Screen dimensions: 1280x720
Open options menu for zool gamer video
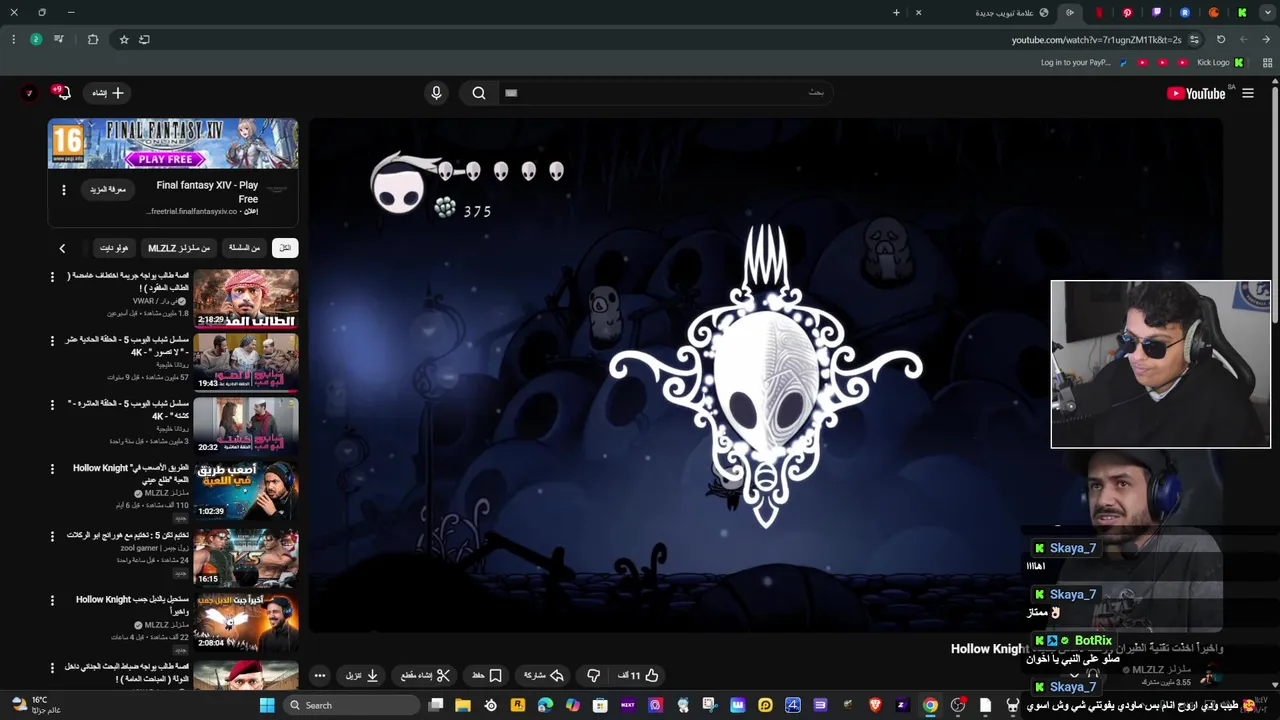click(x=53, y=536)
